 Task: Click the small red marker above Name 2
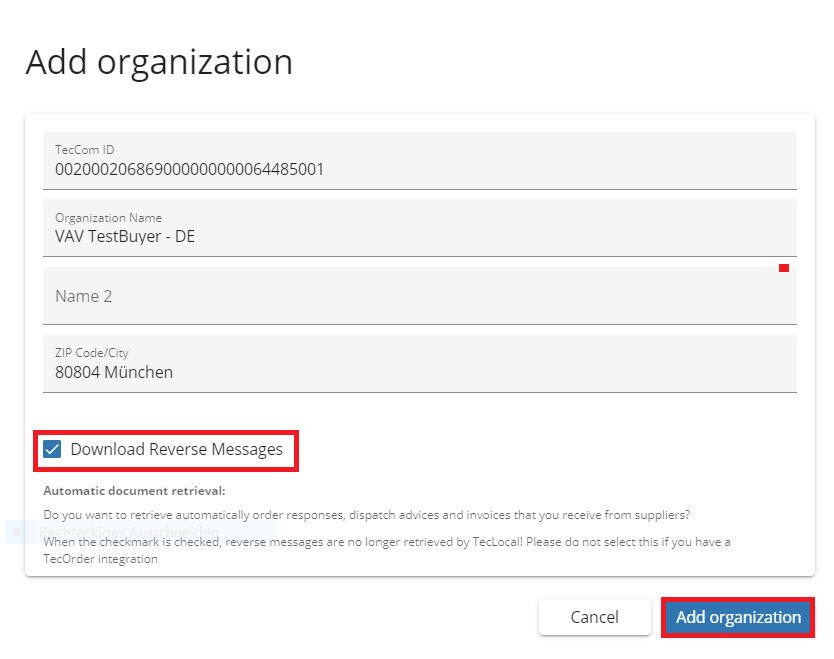tap(784, 268)
